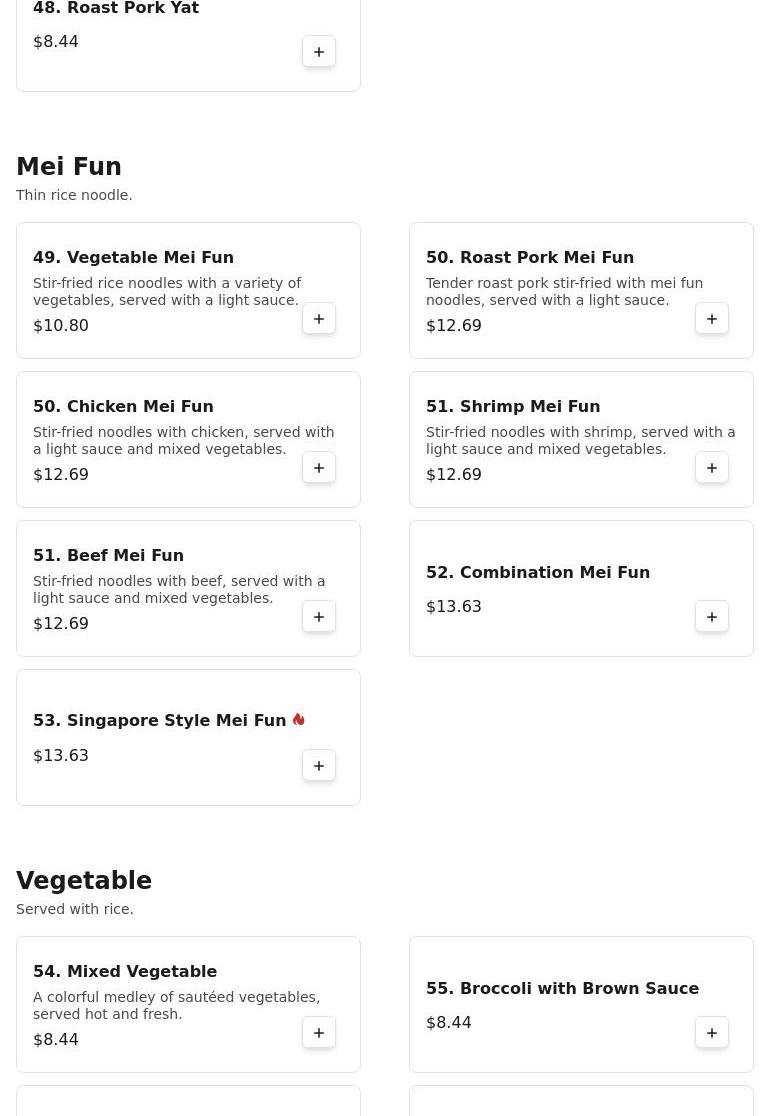Click the spicy flame icon on Singapore Mei Fun

299,720
